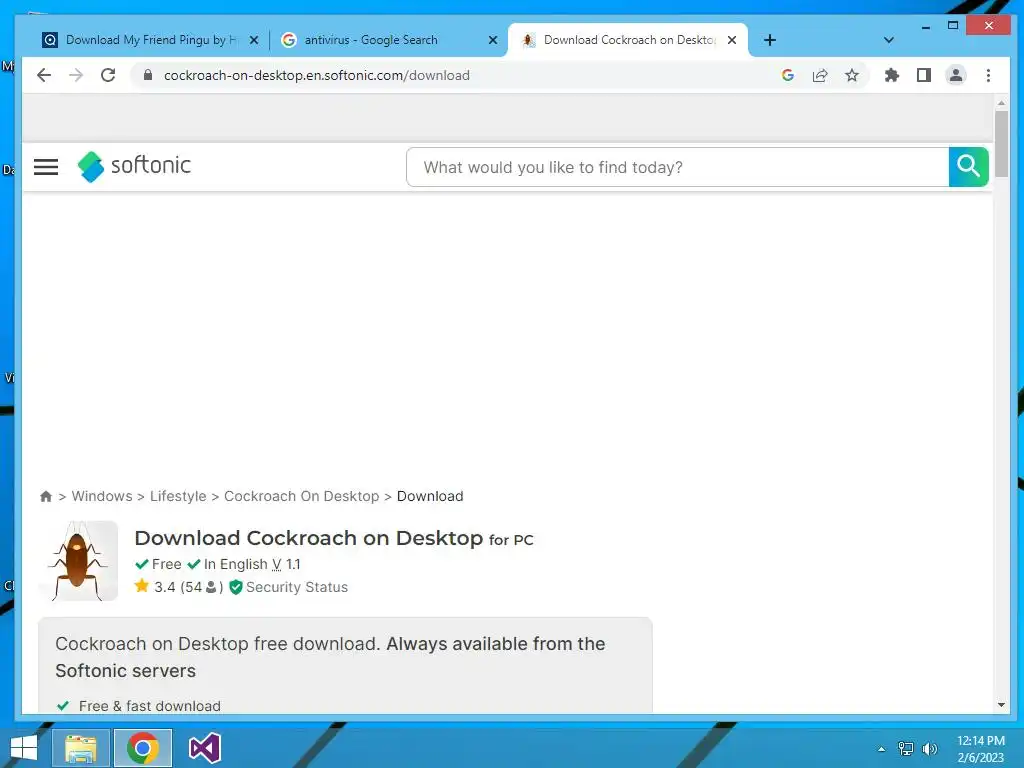Screen dimensions: 1024x768
Task: Launch Visual Studio from the taskbar
Action: (204, 748)
